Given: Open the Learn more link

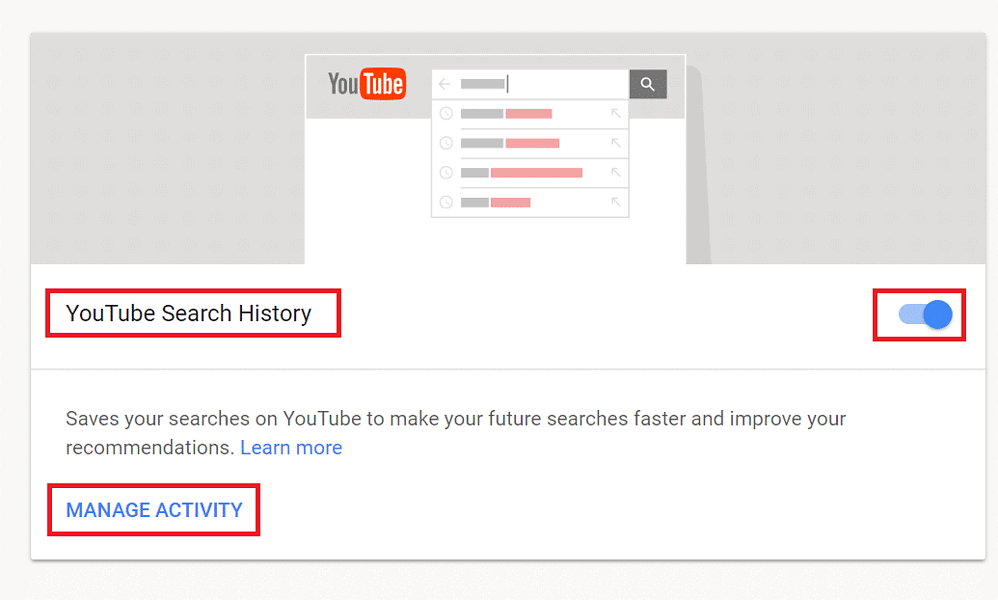Looking at the screenshot, I should [291, 447].
